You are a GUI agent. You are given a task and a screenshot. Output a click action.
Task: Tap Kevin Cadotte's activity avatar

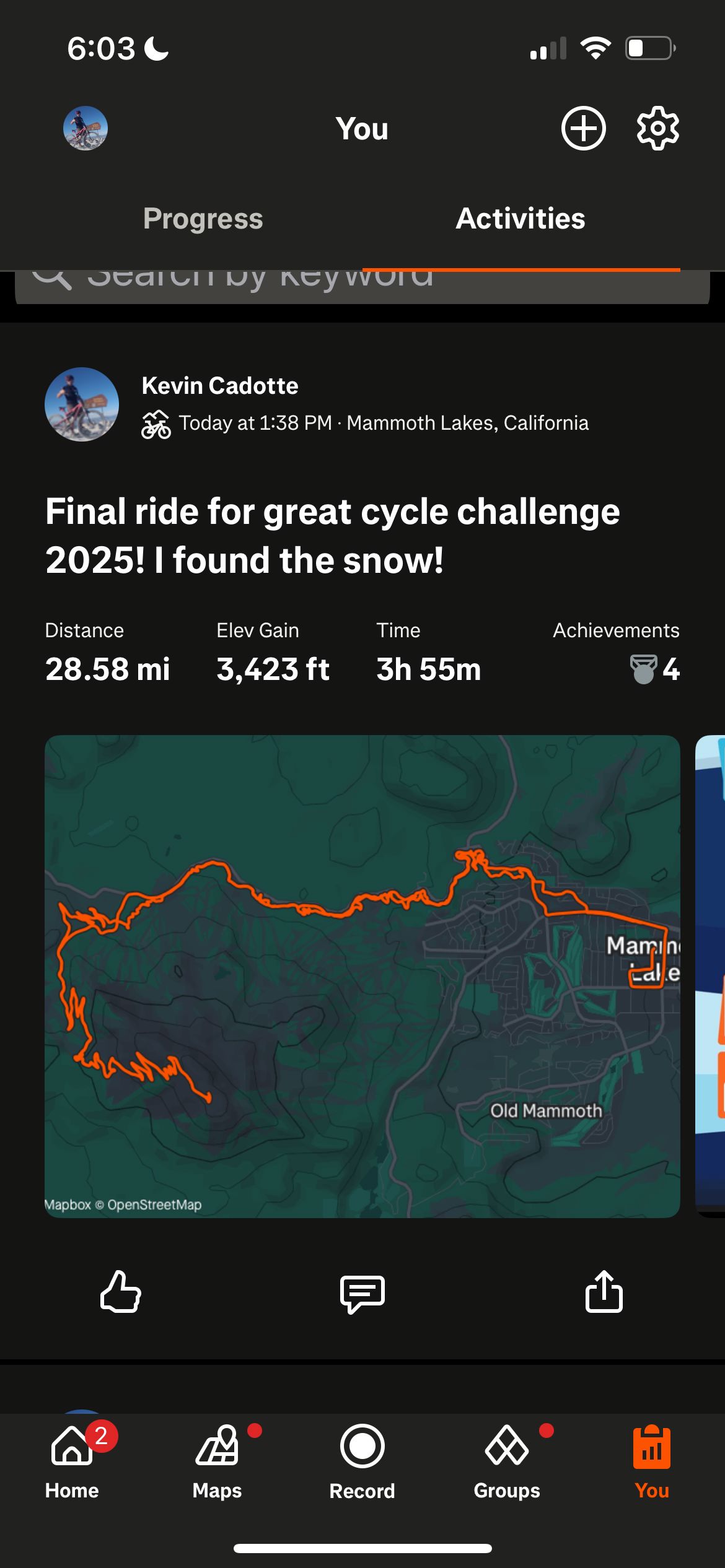[x=82, y=404]
